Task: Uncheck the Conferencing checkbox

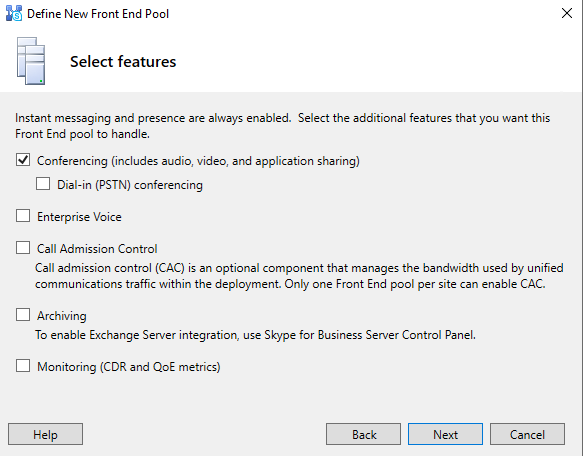Action: (23, 160)
